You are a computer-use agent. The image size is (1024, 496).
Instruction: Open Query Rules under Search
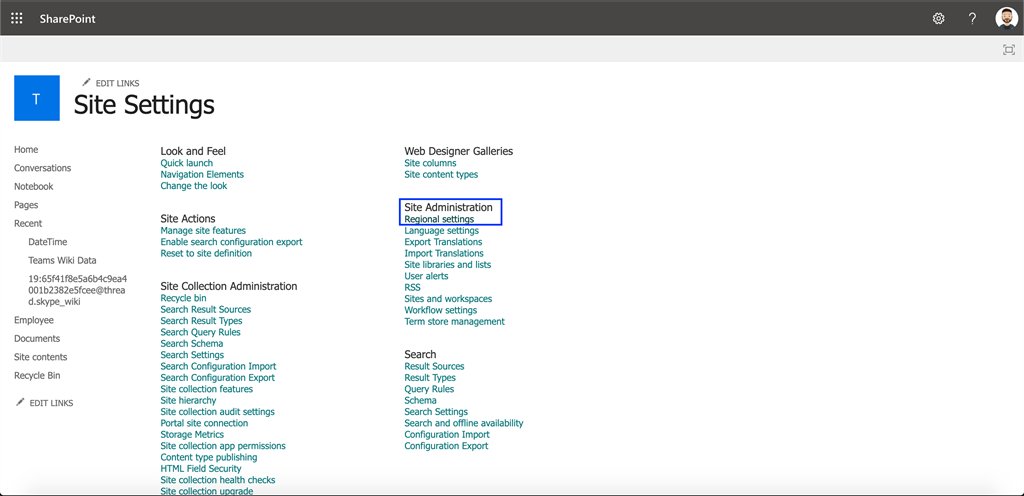[429, 388]
